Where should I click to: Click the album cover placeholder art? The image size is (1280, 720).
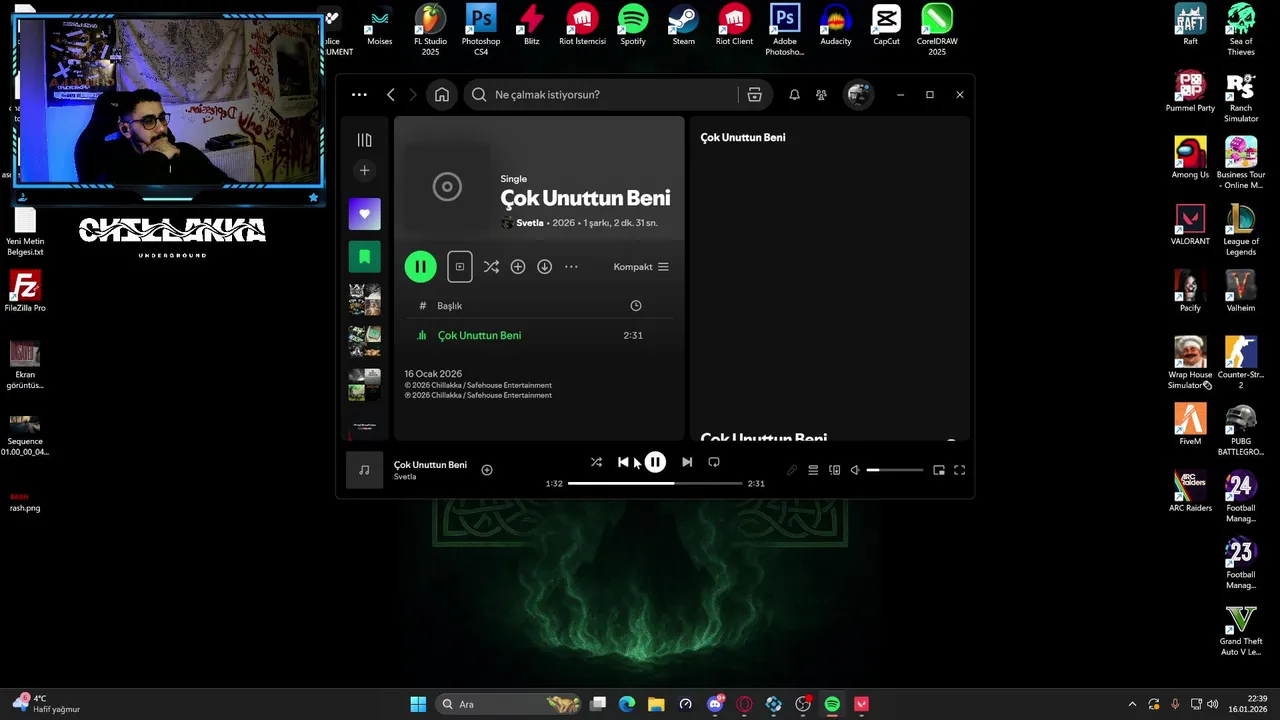tap(447, 187)
